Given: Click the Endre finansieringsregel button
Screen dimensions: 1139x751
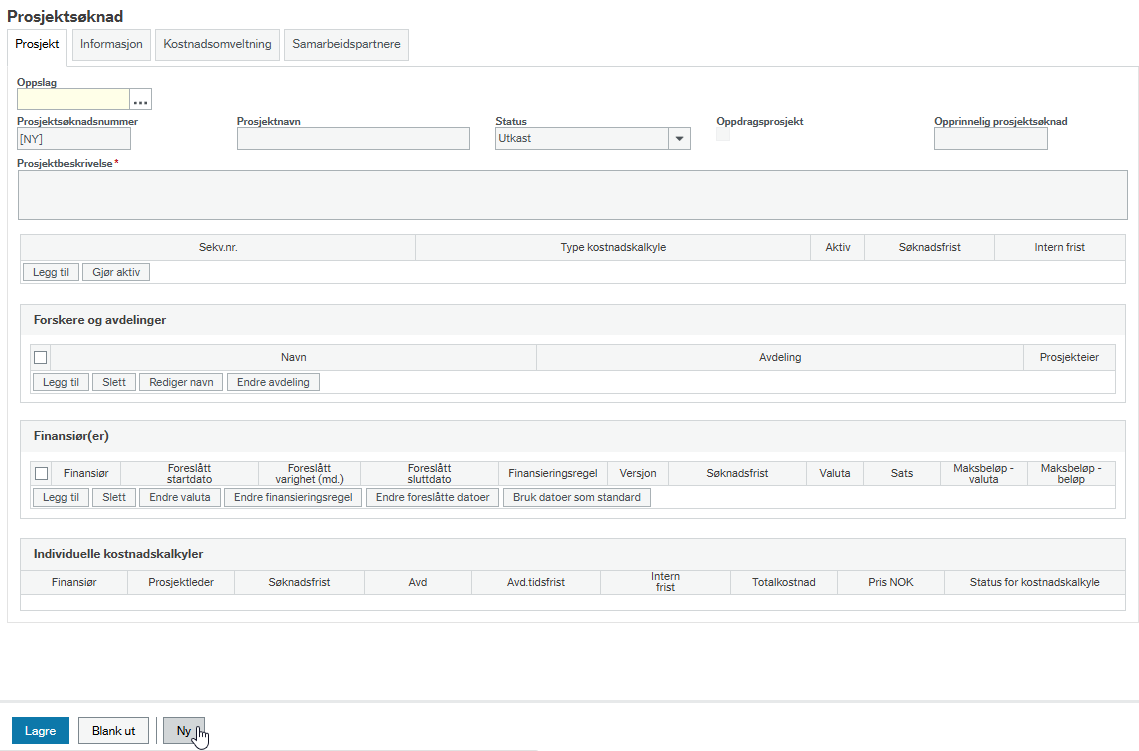Looking at the screenshot, I should (293, 498).
